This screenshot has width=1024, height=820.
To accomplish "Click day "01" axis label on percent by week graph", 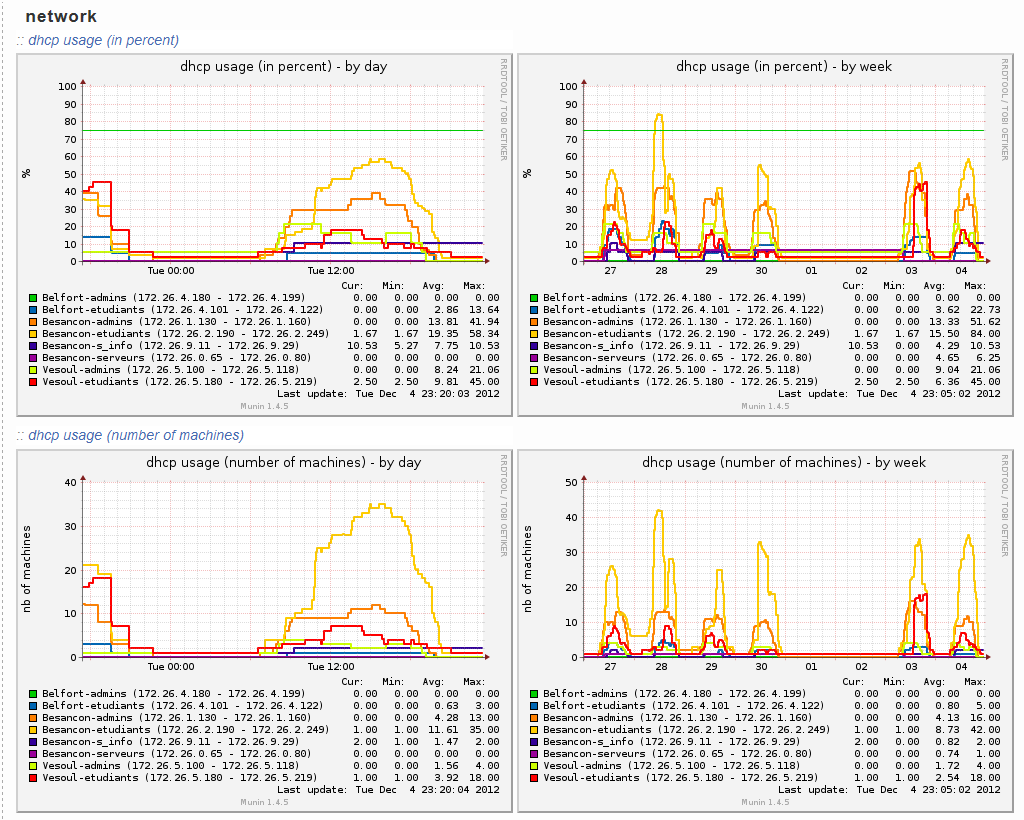I will 812,271.
